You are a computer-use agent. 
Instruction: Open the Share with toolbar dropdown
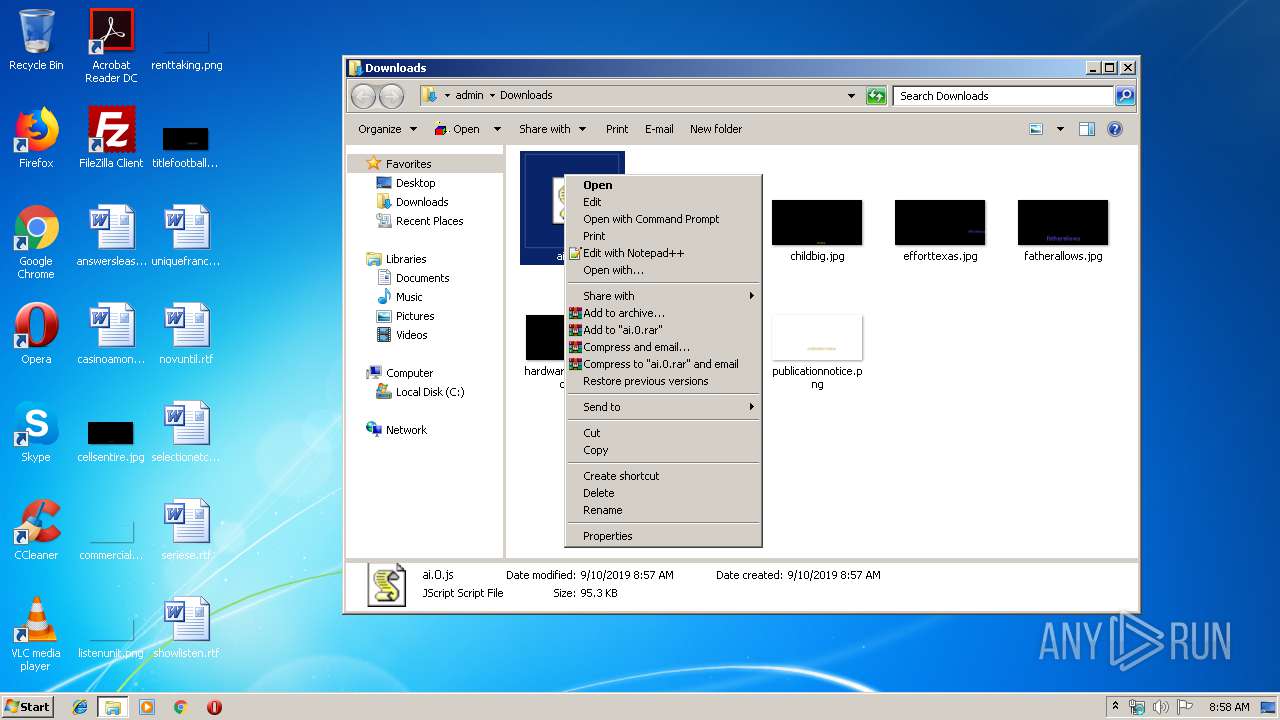pyautogui.click(x=552, y=129)
